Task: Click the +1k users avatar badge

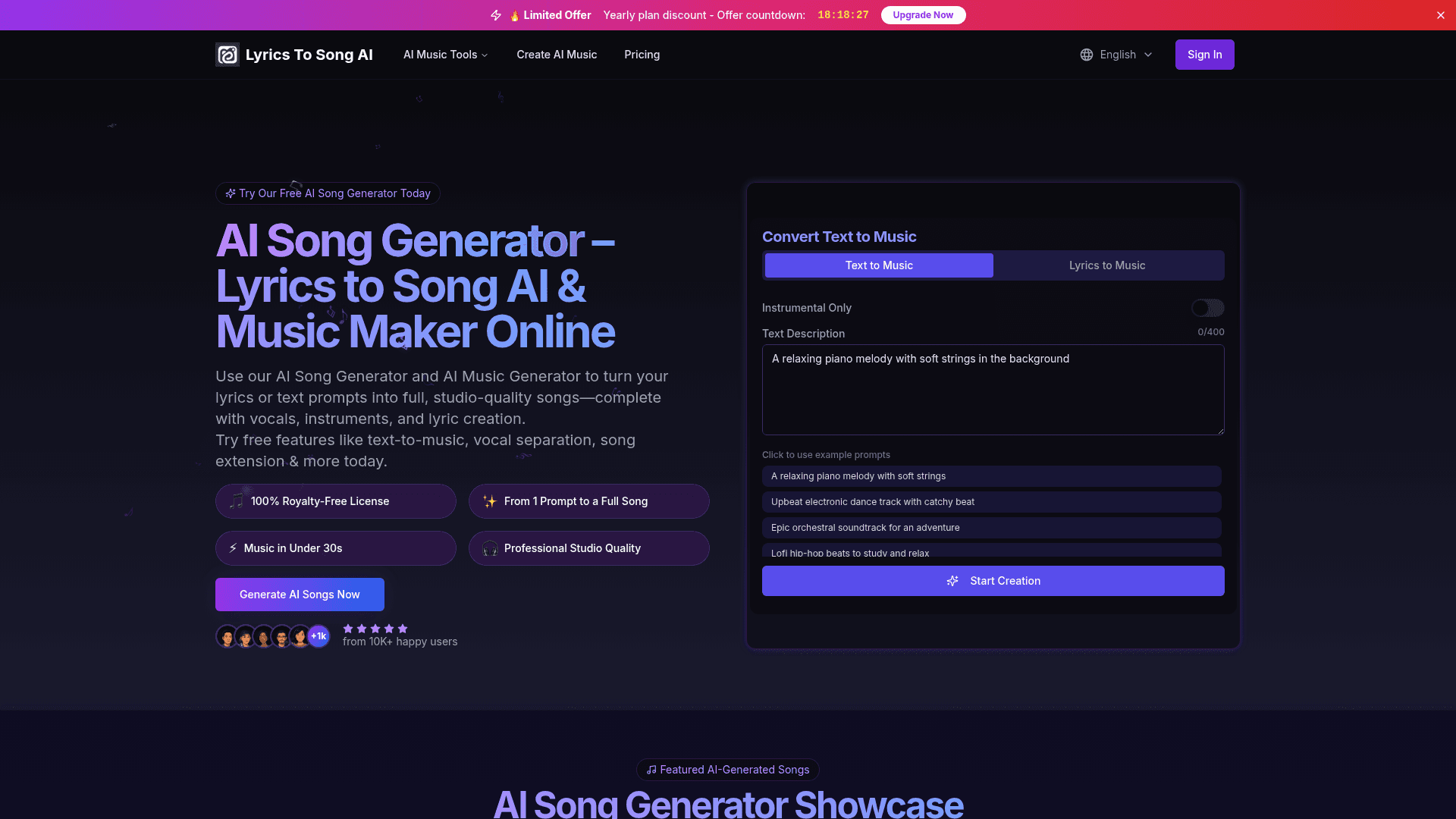Action: (x=318, y=636)
